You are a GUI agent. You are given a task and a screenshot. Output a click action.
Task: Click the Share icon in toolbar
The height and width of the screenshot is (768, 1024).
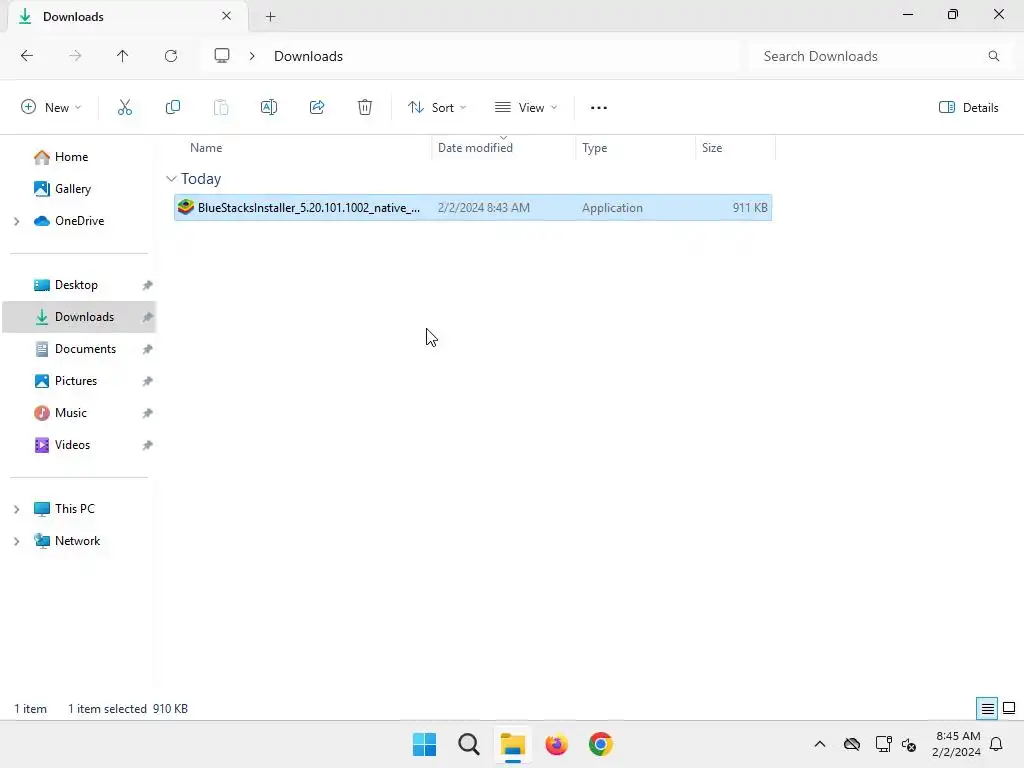tap(317, 108)
